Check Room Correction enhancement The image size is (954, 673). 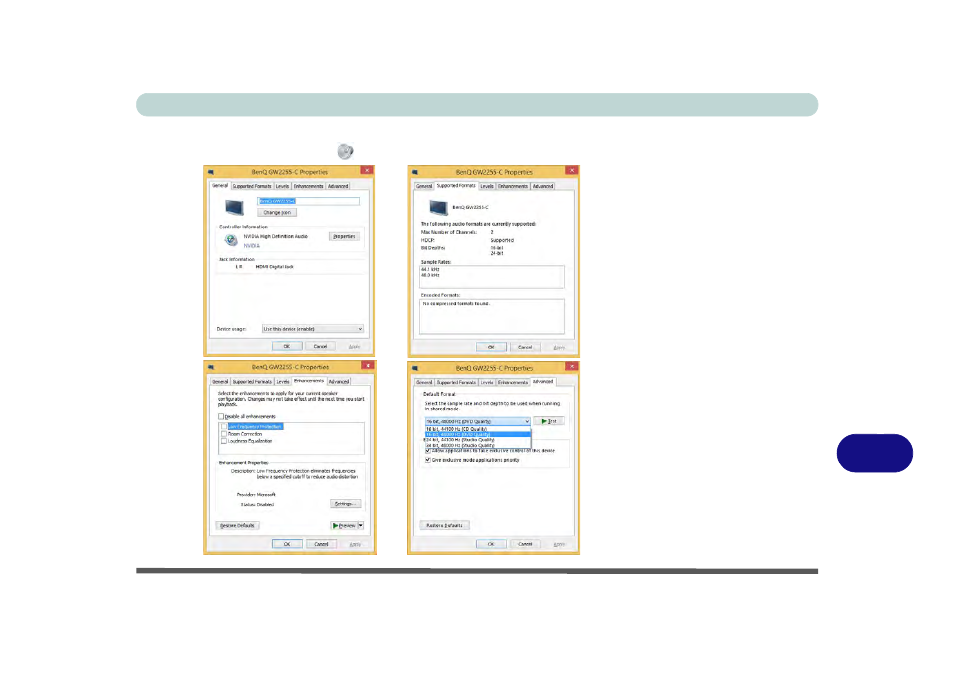224,434
